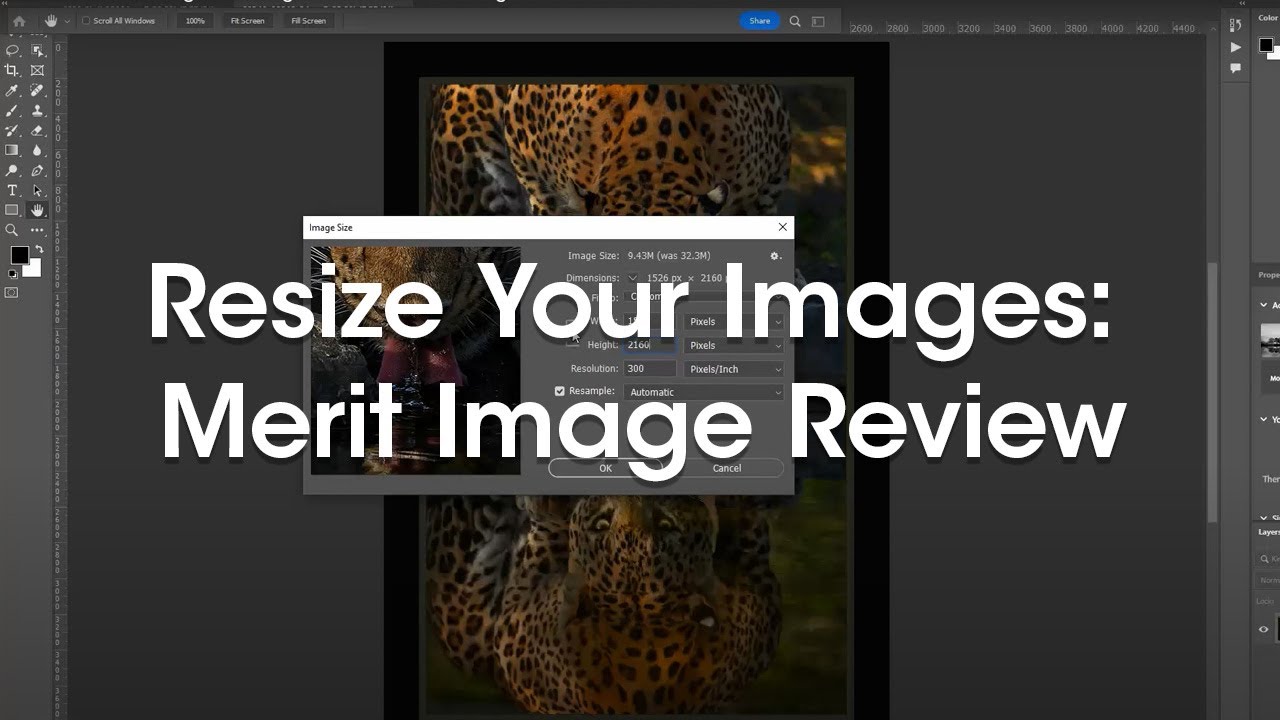The width and height of the screenshot is (1280, 720).
Task: Open the Height units Pixels dropdown
Action: point(734,345)
